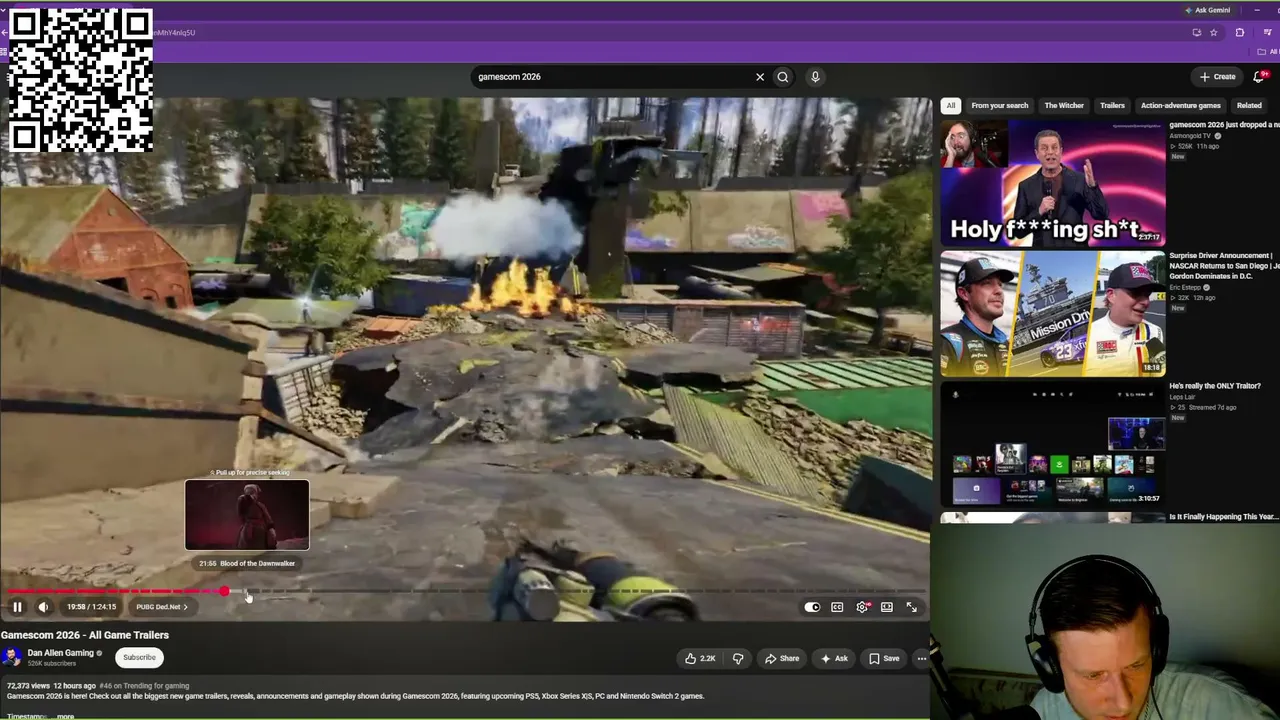Open the NASCAR Mission Drive video thumbnail
The image size is (1280, 720).
1053,313
